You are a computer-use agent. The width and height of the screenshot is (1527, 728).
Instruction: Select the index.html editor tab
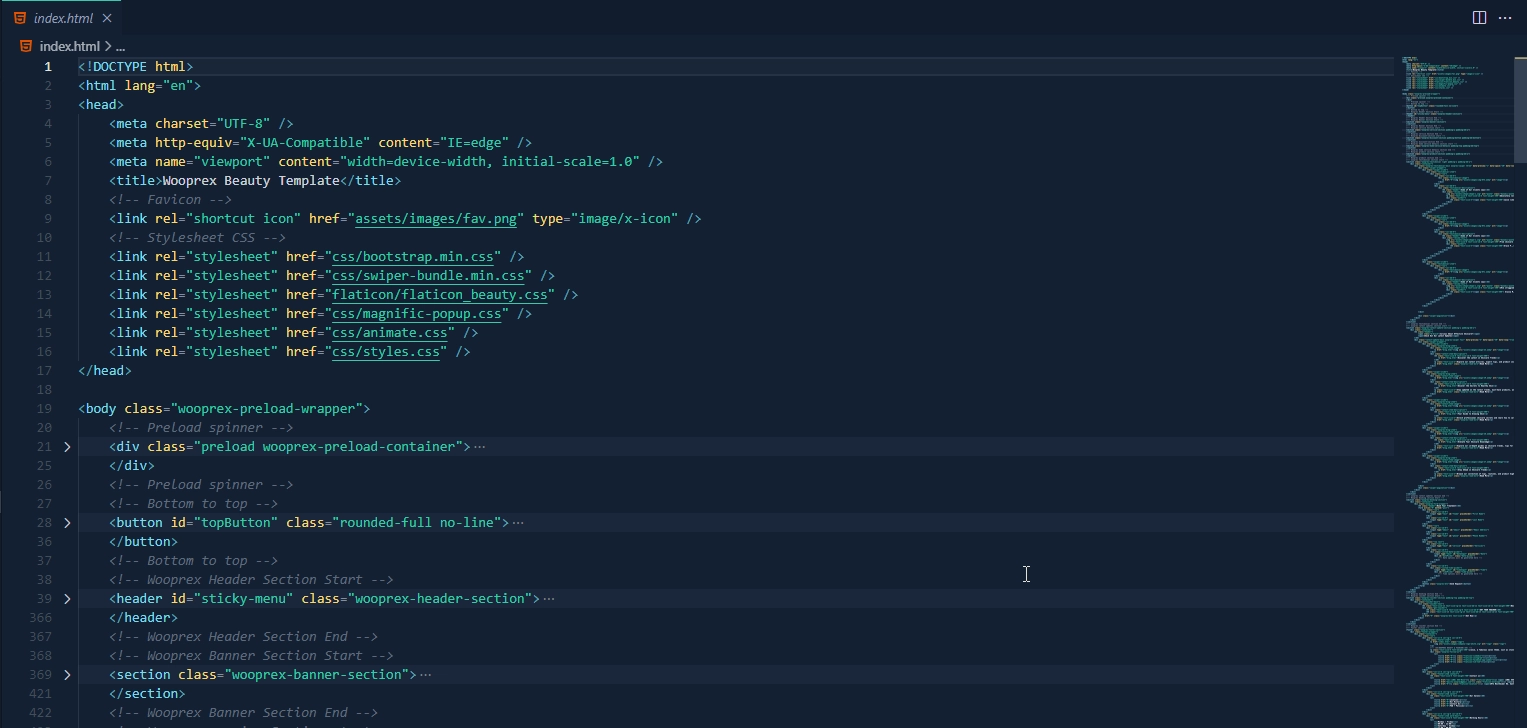pos(62,17)
